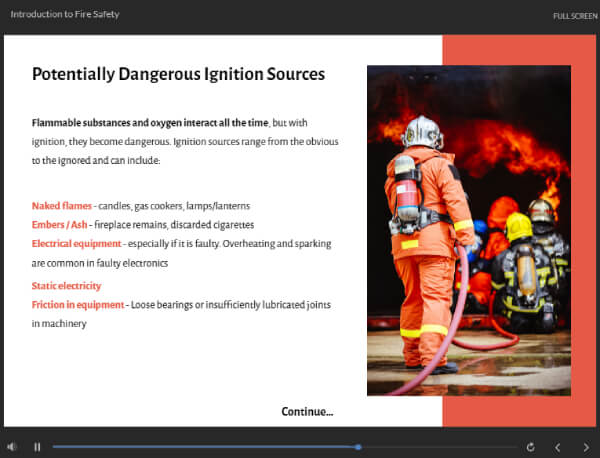Click the 'Potentially Dangerous Ignition Sources' heading
The height and width of the screenshot is (458, 600).
(178, 74)
